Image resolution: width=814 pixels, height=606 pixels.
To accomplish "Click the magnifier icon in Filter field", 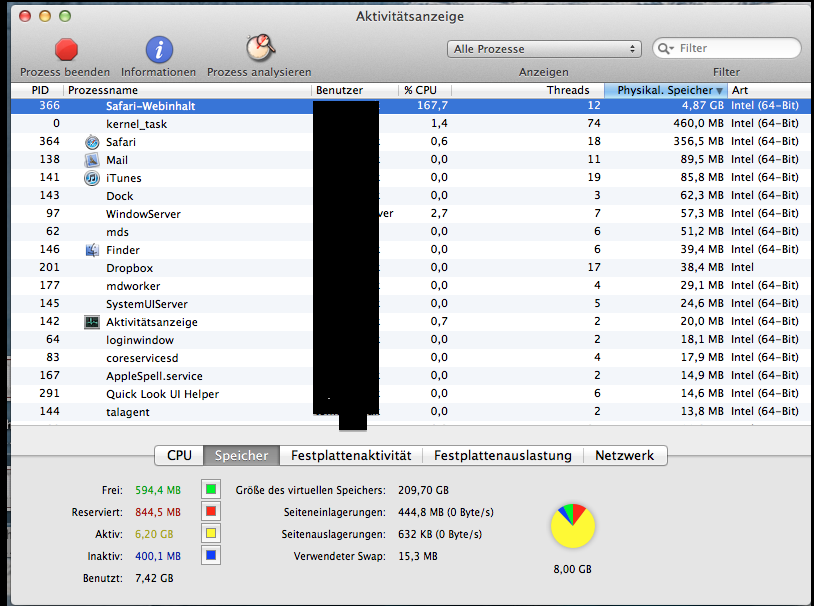I will [663, 48].
